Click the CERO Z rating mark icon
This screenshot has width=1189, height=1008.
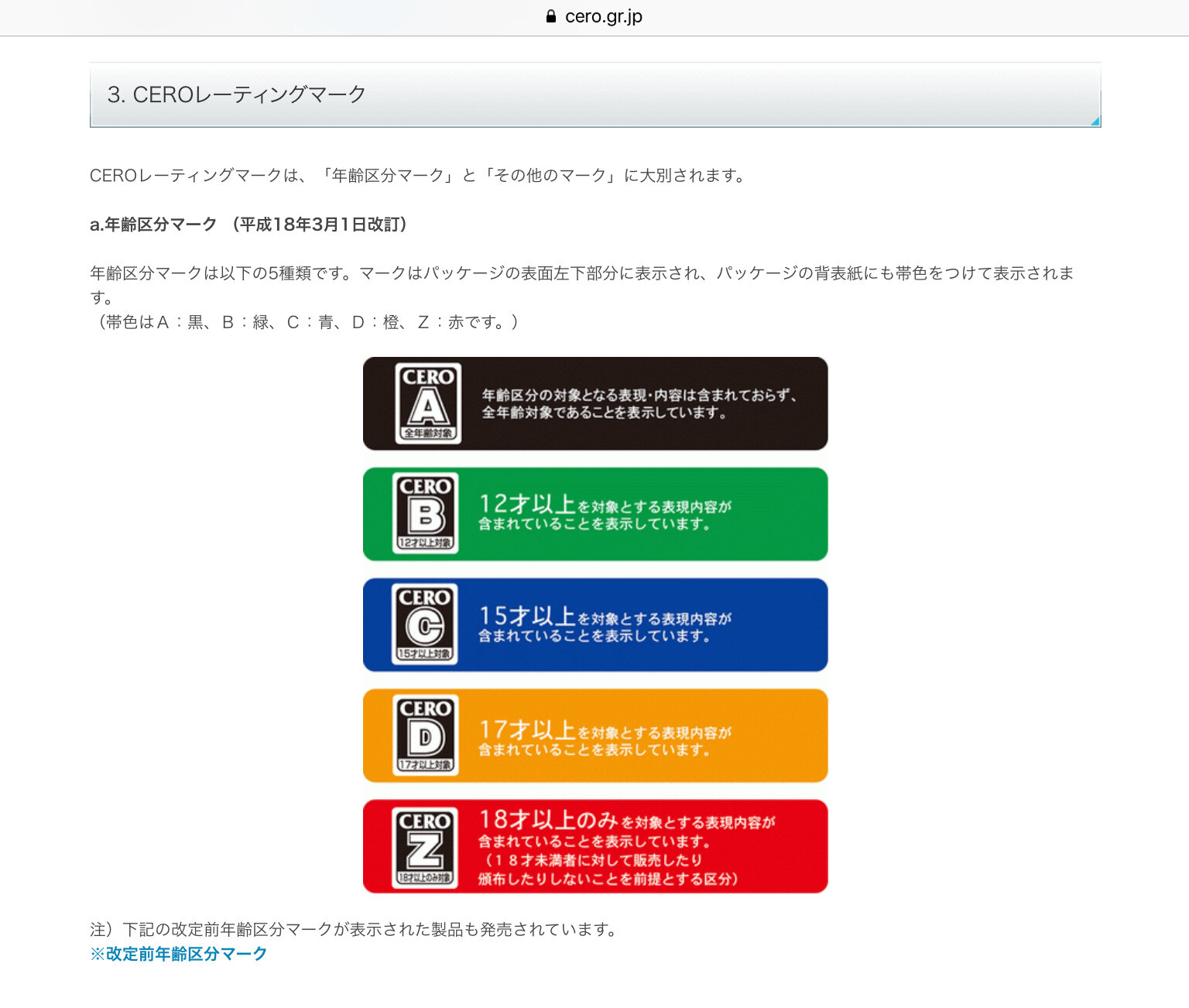point(425,847)
